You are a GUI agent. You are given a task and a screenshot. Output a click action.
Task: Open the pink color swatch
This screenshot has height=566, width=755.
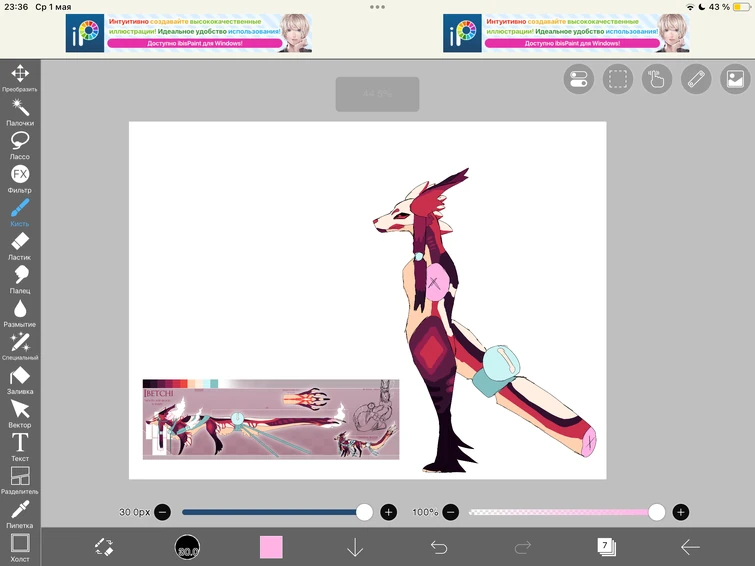271,547
